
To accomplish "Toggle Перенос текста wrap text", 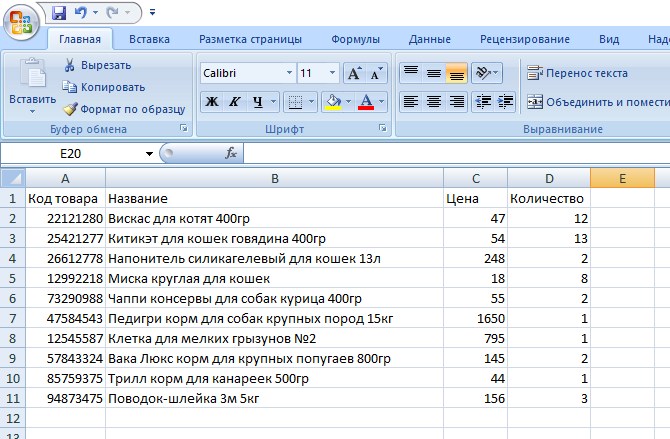I will [577, 73].
